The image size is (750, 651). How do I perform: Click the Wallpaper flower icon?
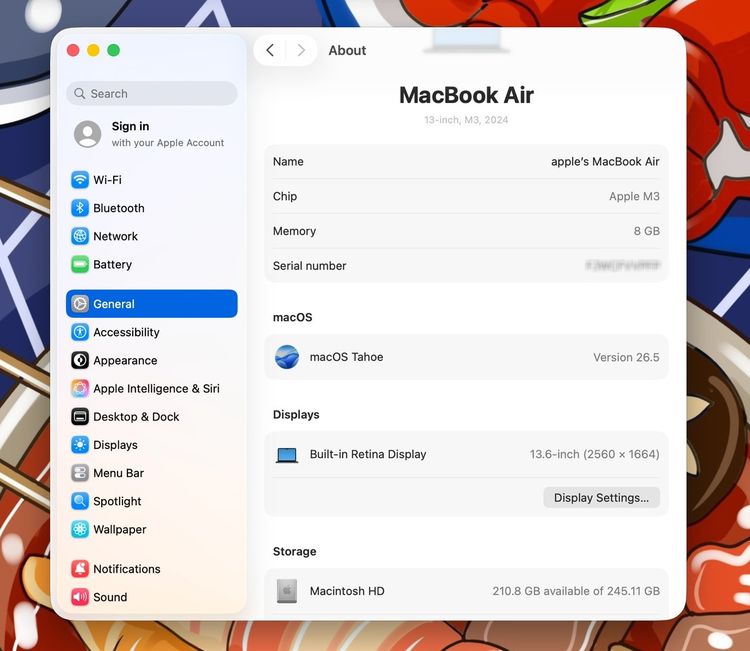pos(80,530)
